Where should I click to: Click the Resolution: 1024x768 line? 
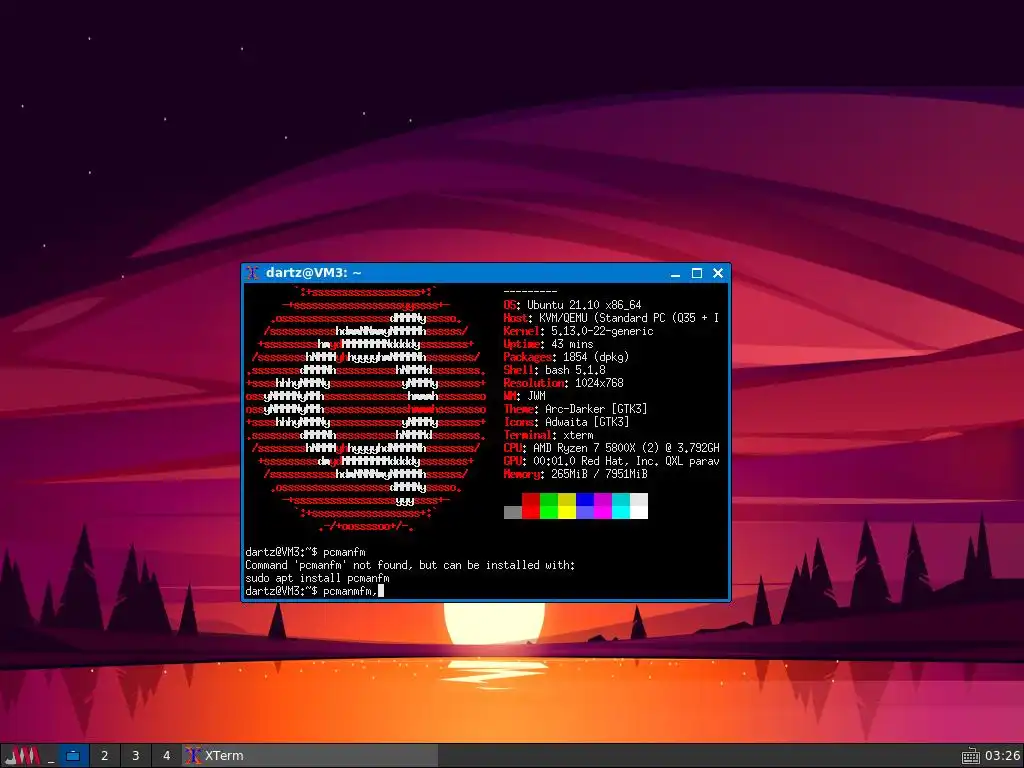click(x=564, y=383)
